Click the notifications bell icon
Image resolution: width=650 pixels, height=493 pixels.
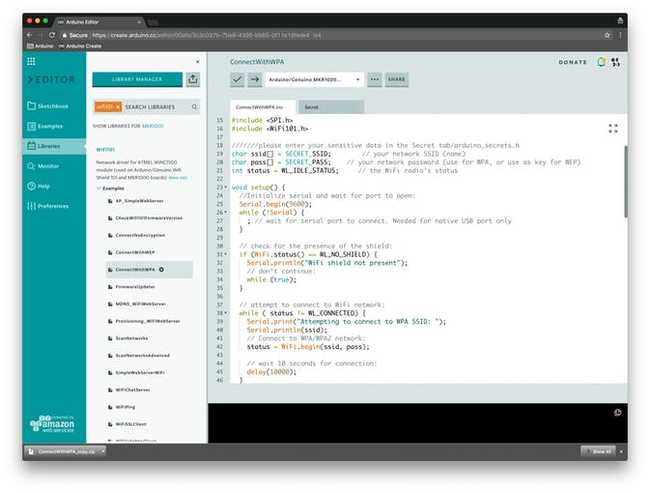point(602,62)
